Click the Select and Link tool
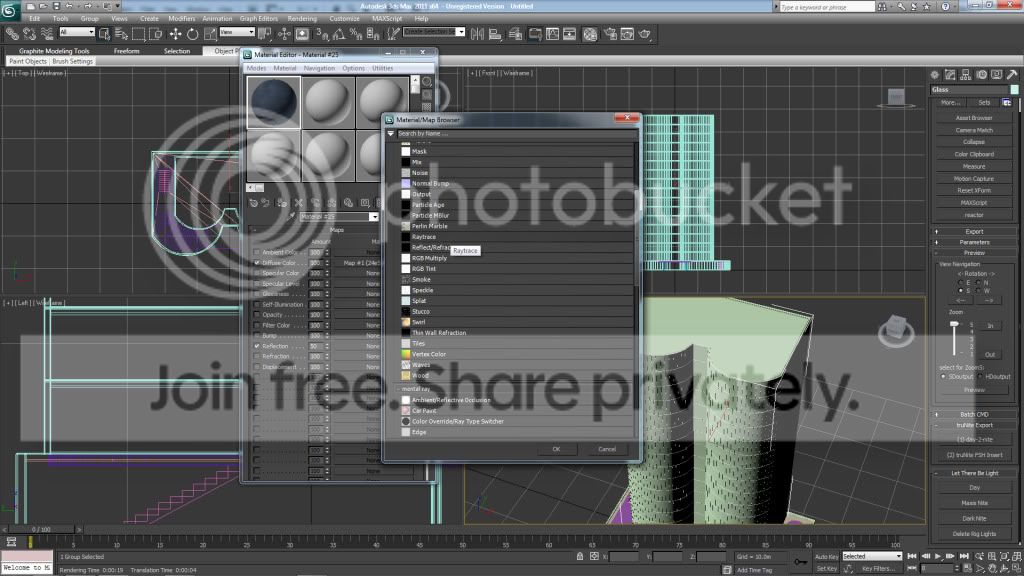1024x576 pixels. pos(12,34)
